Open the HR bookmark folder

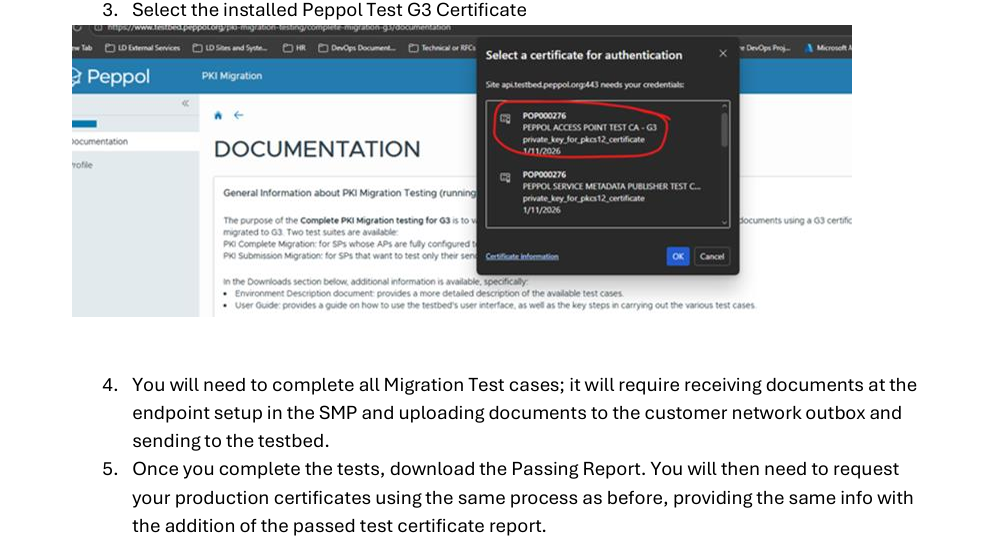[295, 48]
